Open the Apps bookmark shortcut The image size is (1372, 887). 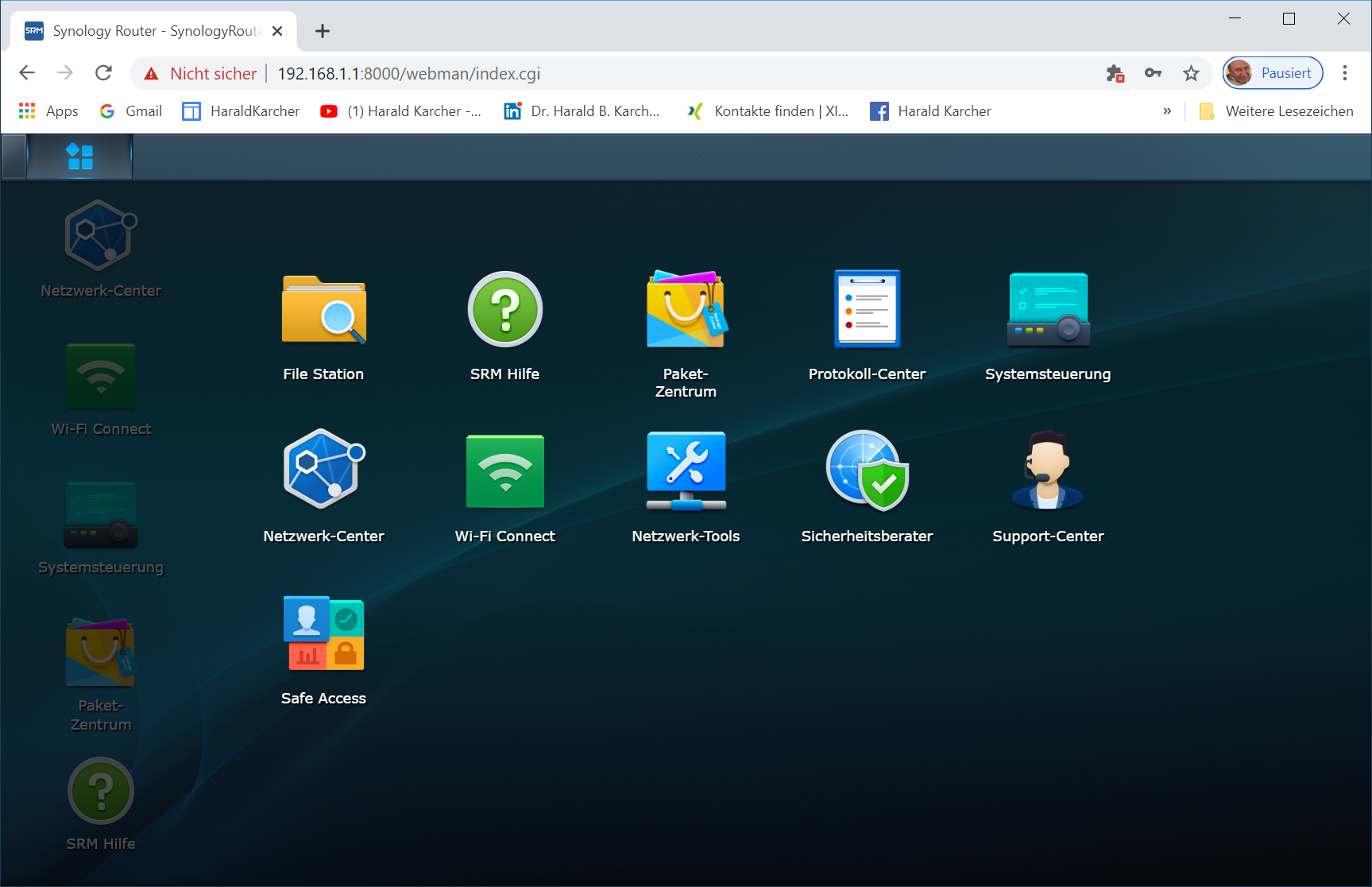pyautogui.click(x=48, y=111)
